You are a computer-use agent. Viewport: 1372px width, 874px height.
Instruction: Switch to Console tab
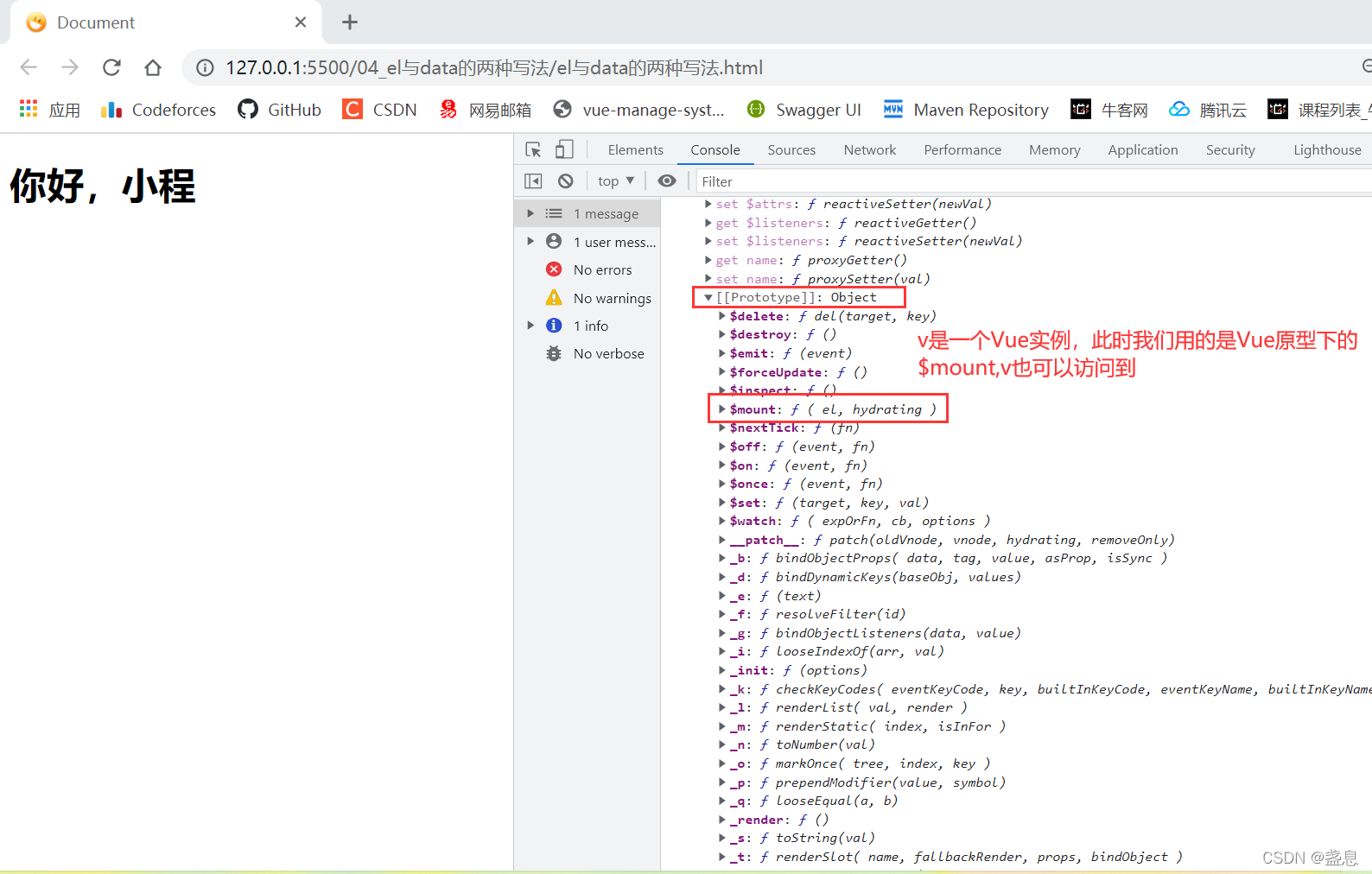[x=715, y=149]
